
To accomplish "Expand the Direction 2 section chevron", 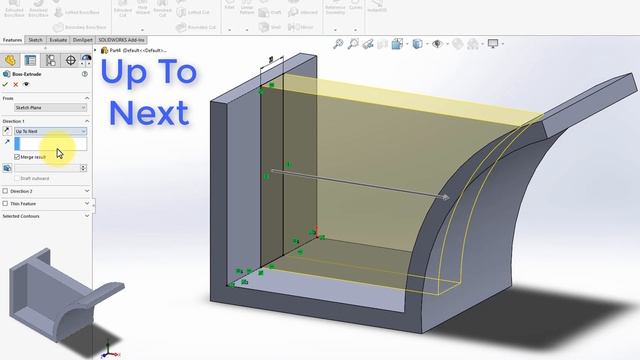I will click(87, 191).
